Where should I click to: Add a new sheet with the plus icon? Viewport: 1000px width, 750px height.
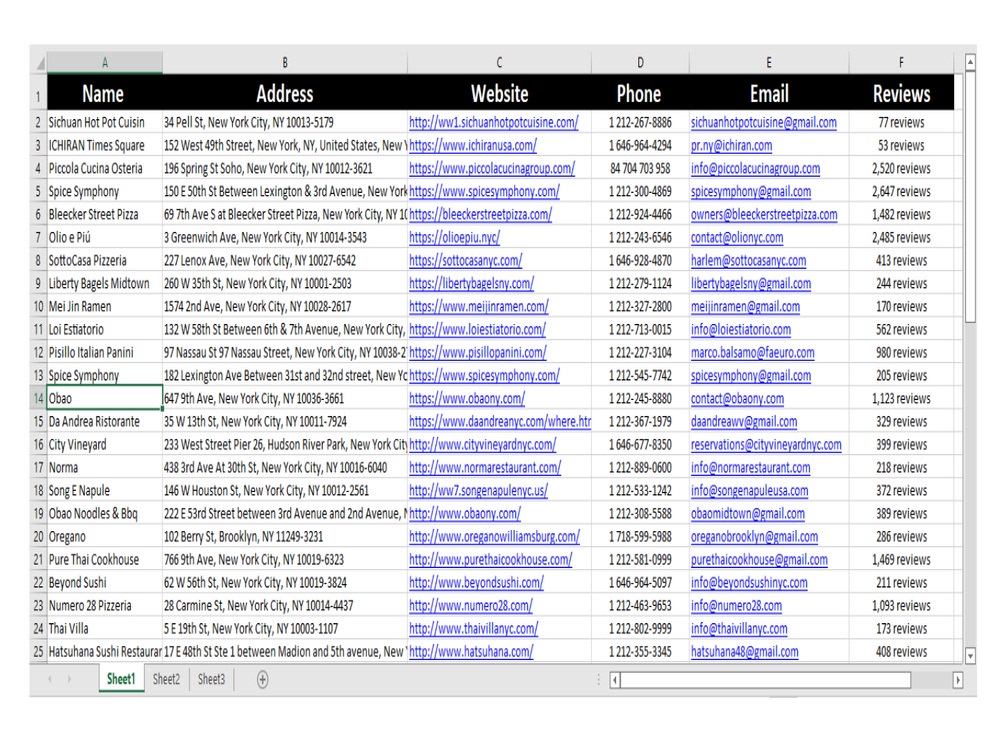point(262,679)
